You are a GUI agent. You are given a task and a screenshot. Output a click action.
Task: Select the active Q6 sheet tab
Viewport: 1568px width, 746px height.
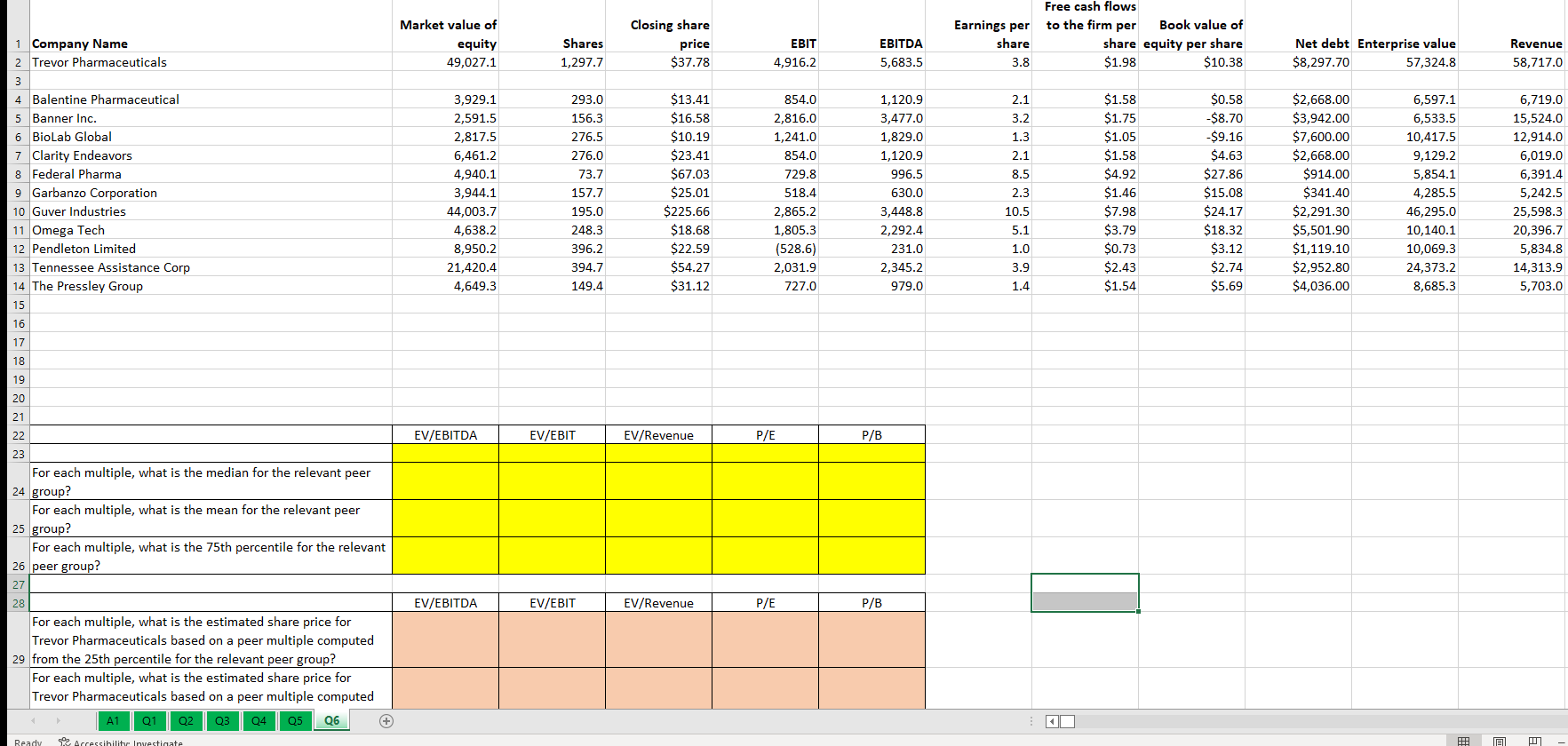pyautogui.click(x=331, y=720)
